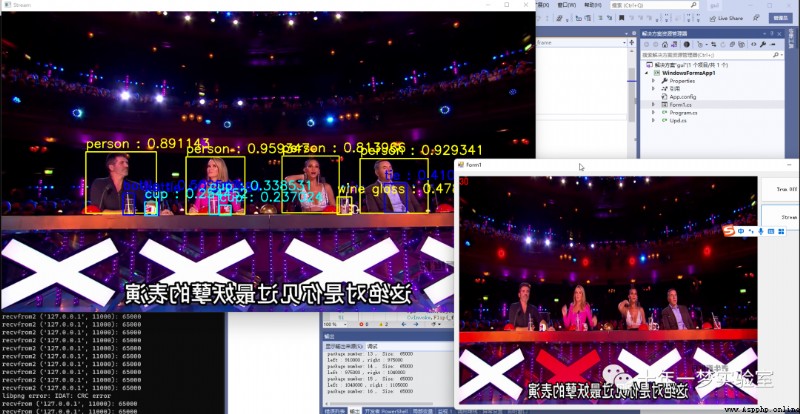
Task: Select the solution root node
Action: click(x=687, y=65)
